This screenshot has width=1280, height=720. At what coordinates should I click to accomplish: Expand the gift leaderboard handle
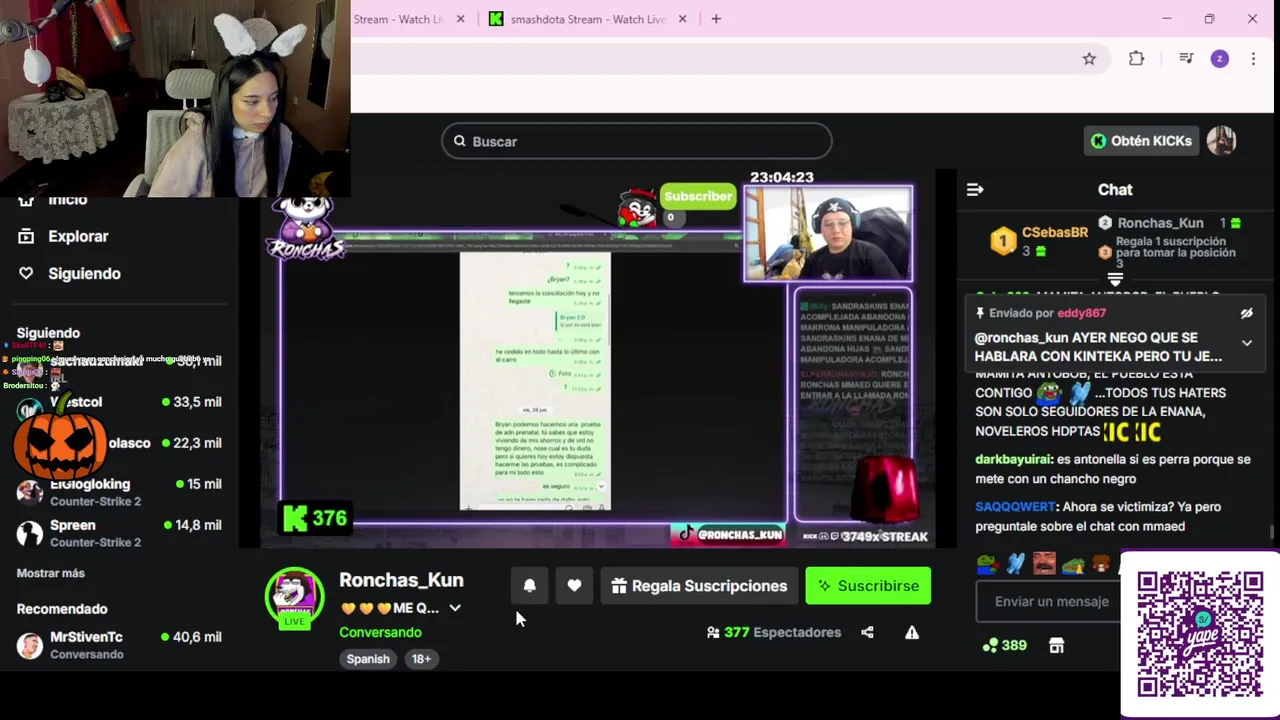click(x=1115, y=279)
